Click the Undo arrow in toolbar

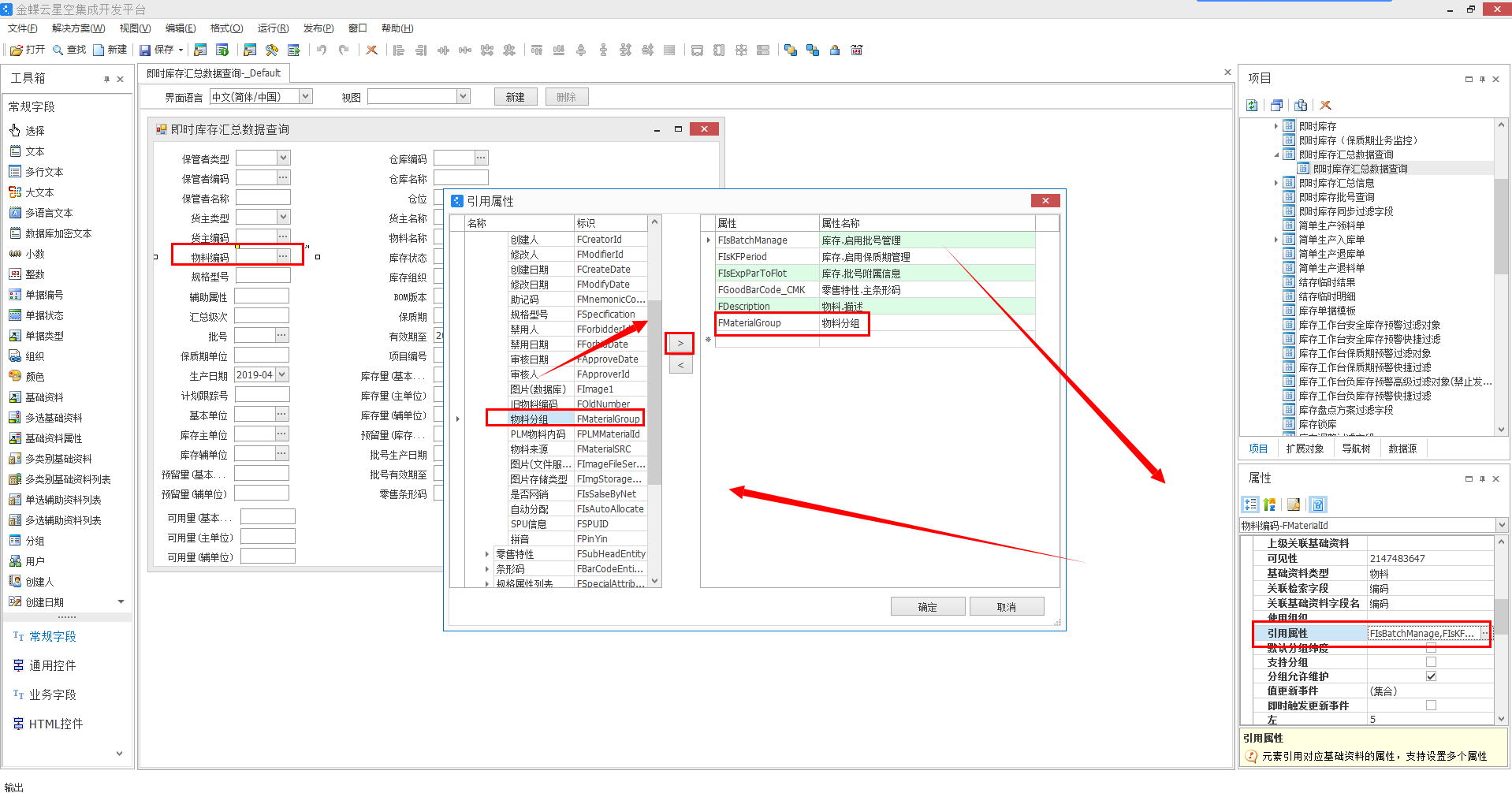[322, 50]
